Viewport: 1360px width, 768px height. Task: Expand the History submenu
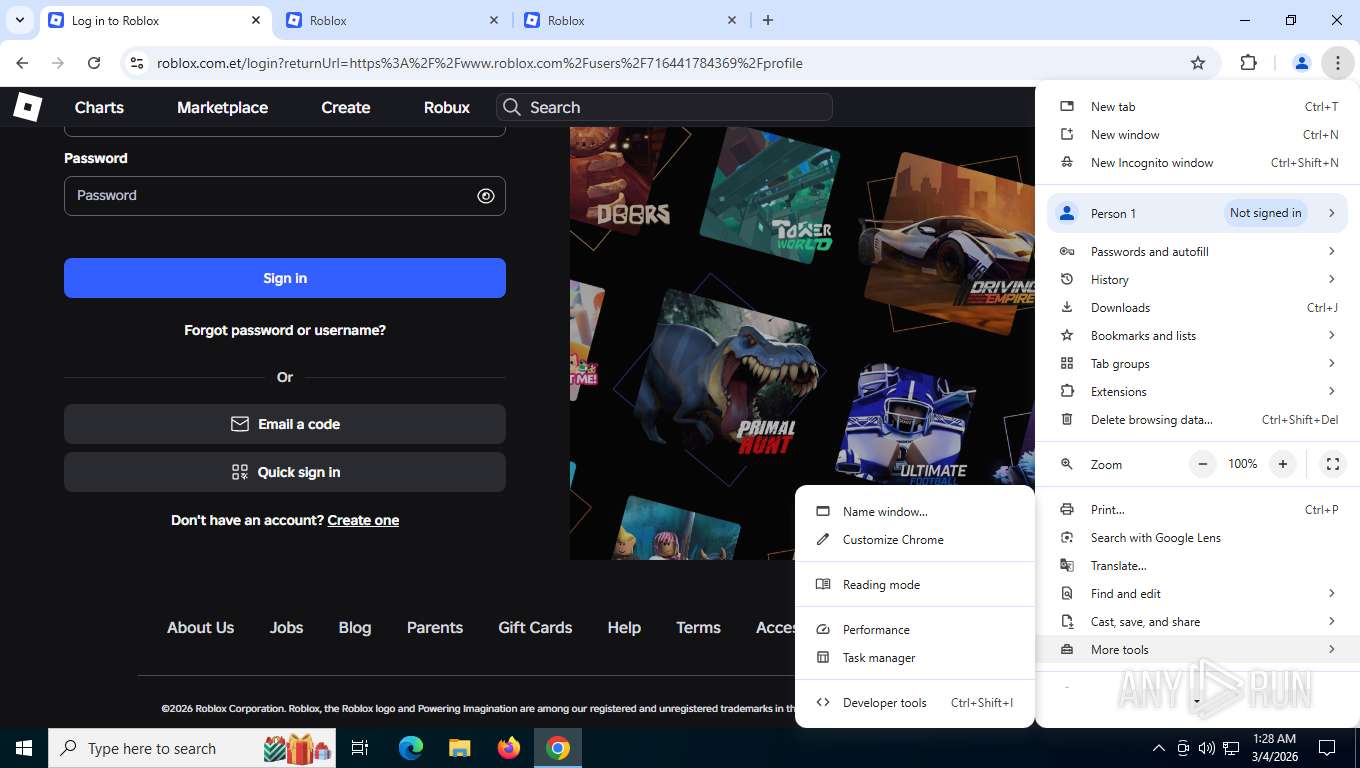pos(1198,280)
